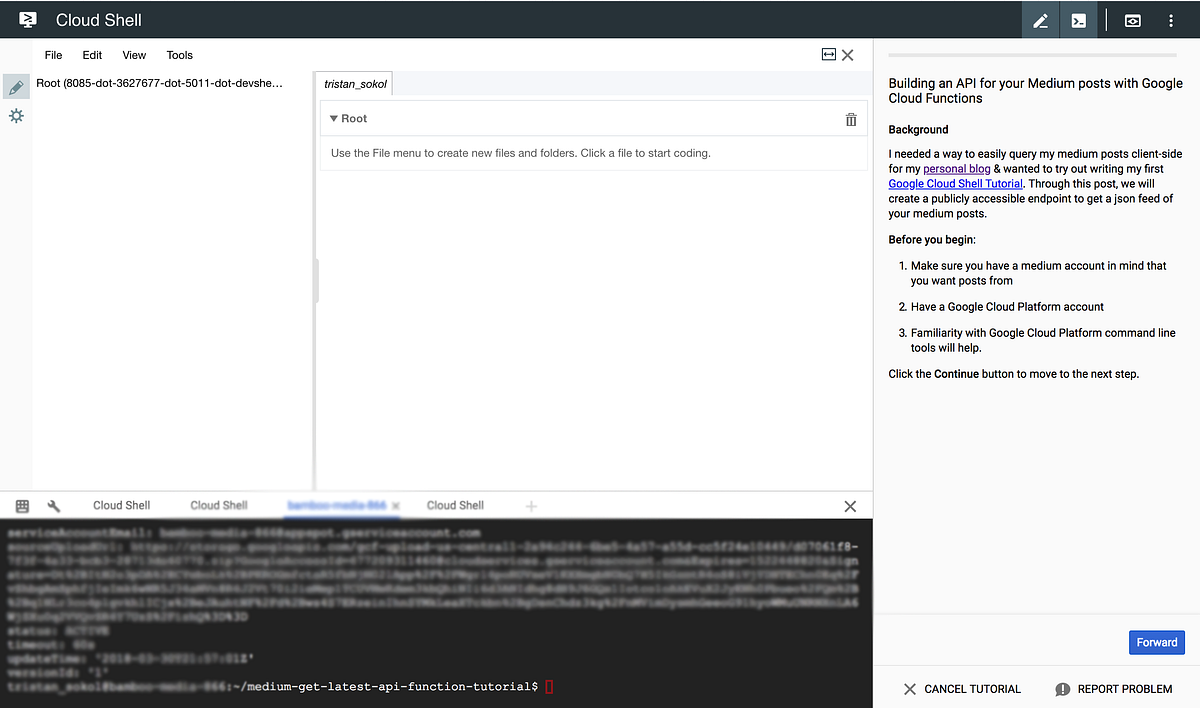Open the File menu
1200x708 pixels.
pyautogui.click(x=53, y=55)
